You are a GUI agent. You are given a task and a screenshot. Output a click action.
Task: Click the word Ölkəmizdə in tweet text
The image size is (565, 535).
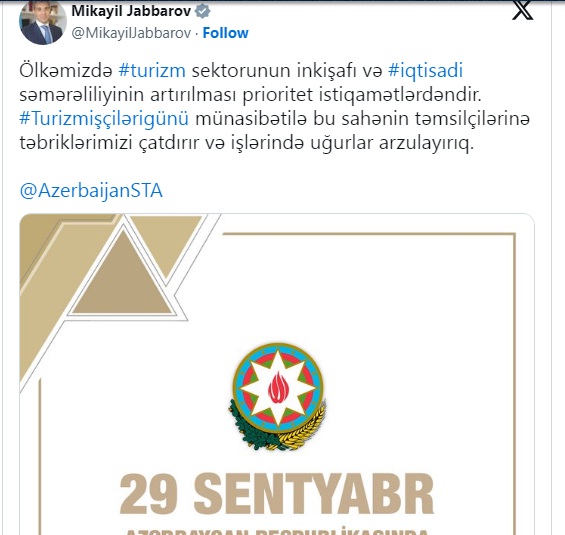pyautogui.click(x=66, y=70)
